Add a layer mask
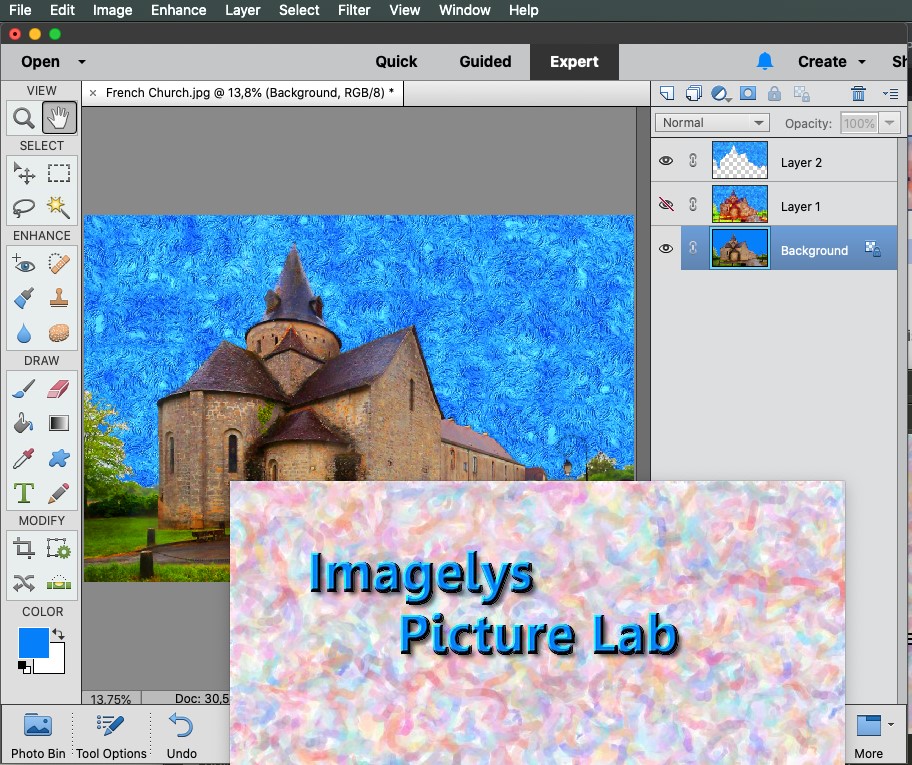This screenshot has height=765, width=912. click(x=748, y=93)
